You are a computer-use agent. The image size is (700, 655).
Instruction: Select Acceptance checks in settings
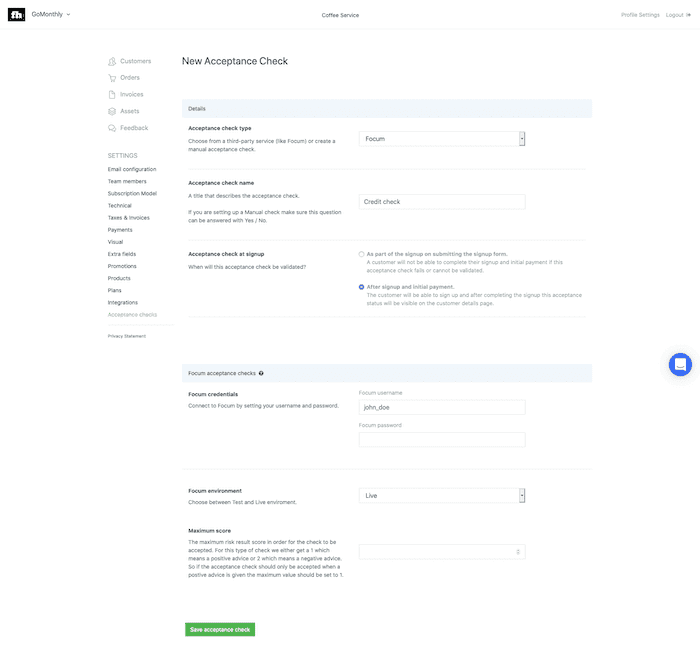tap(132, 314)
